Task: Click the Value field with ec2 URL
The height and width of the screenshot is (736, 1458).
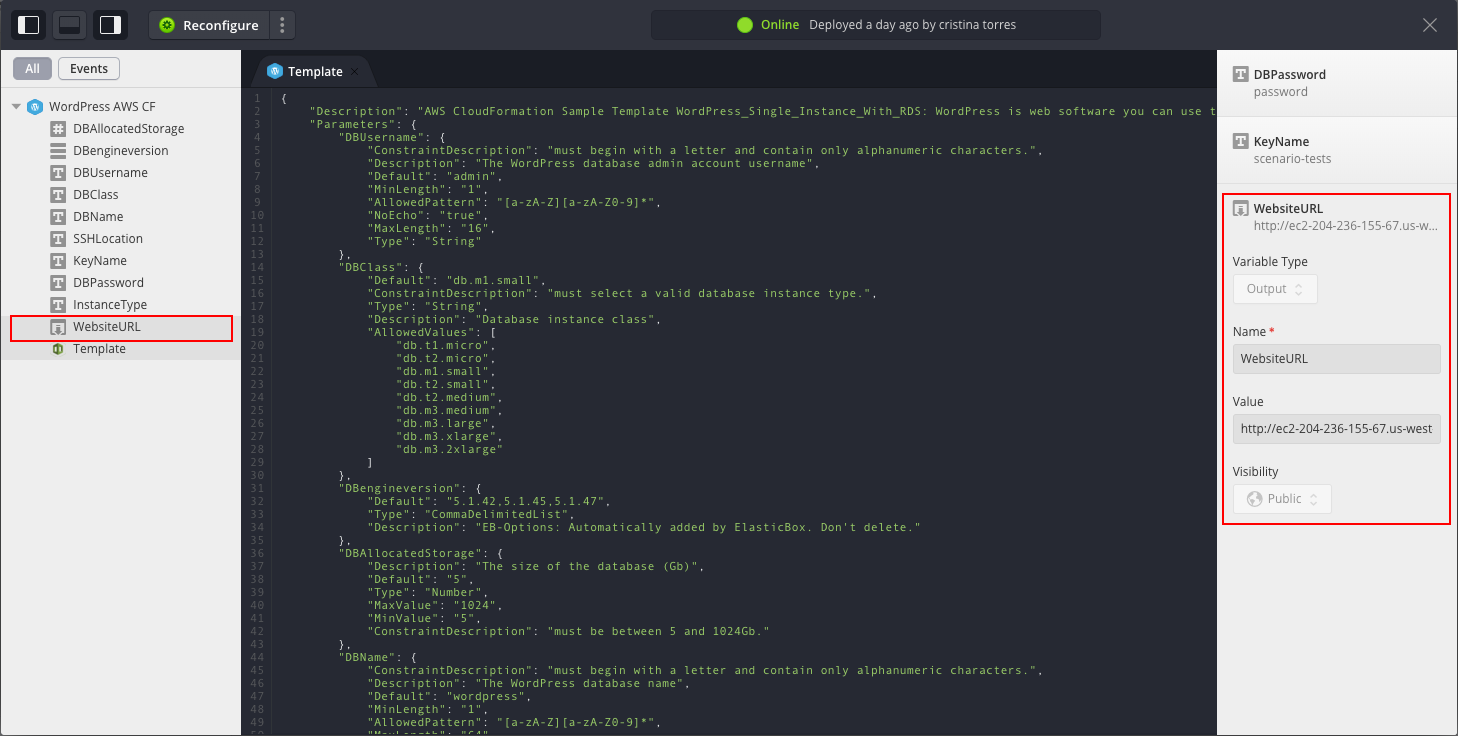Action: [1337, 429]
